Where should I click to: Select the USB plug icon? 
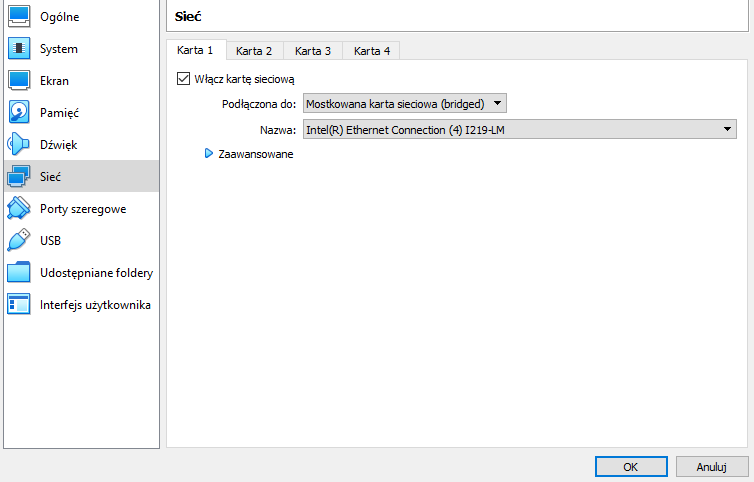point(19,241)
